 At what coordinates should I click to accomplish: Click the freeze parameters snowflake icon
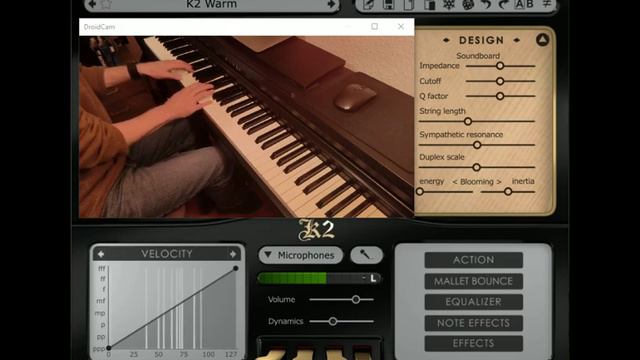coord(449,4)
